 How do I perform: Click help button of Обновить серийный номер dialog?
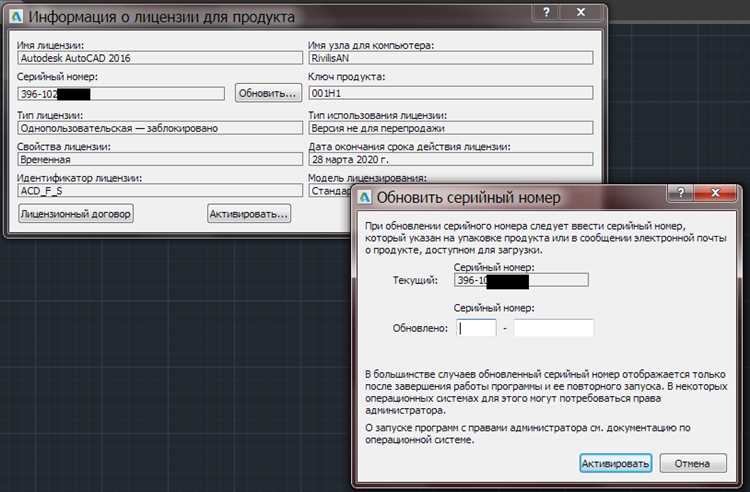[681, 193]
